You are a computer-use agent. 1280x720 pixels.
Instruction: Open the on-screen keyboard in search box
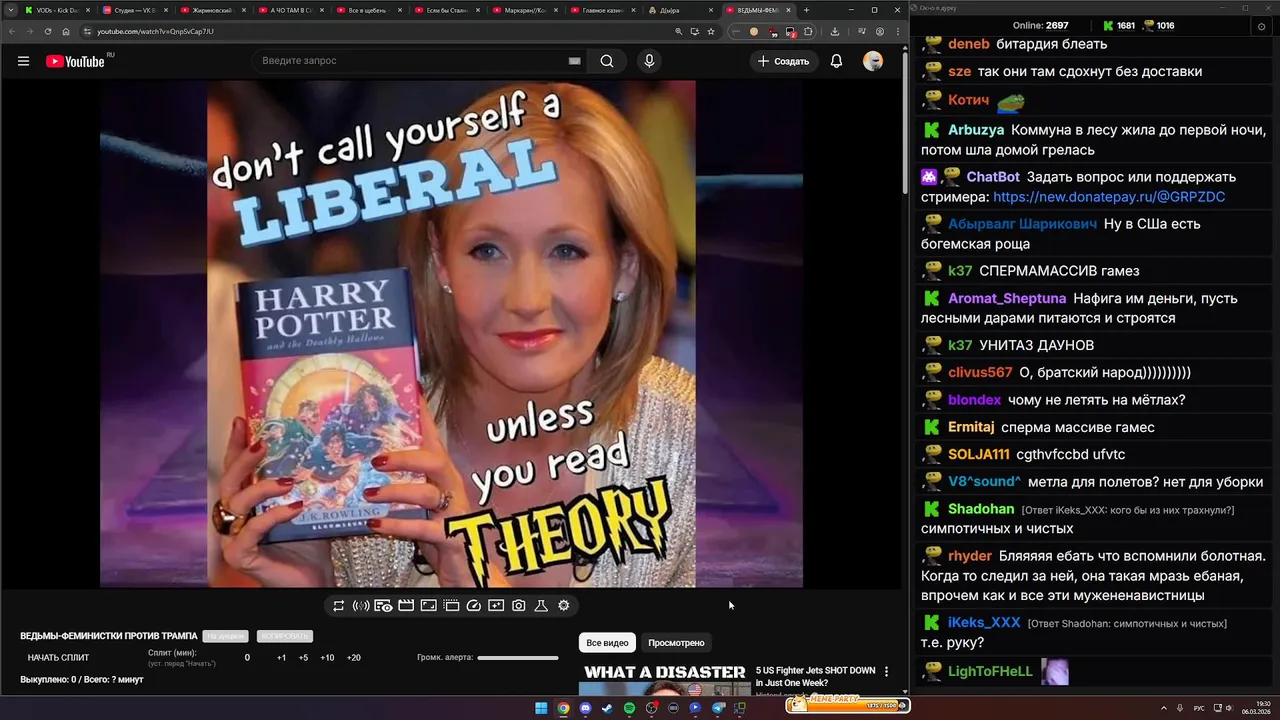pyautogui.click(x=574, y=61)
